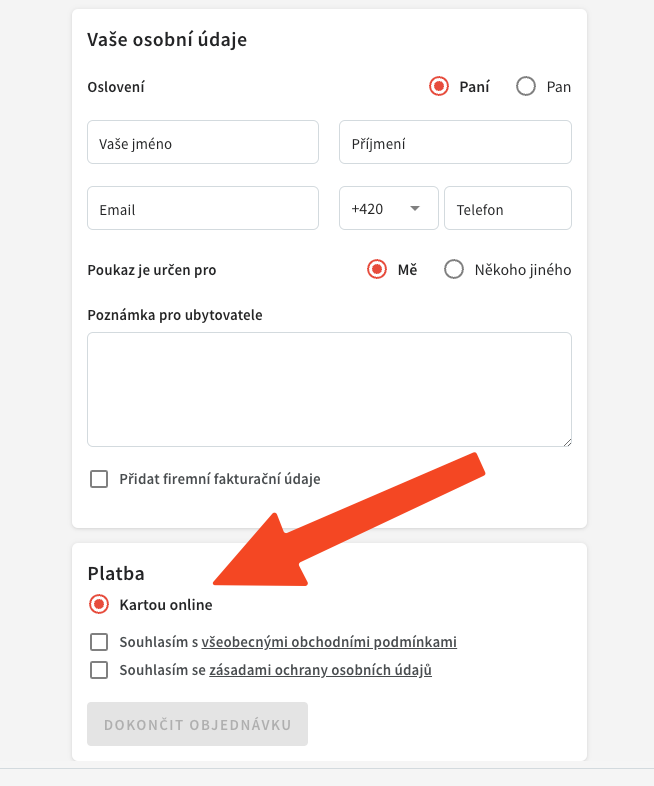654x786 pixels.
Task: Open the +420 country code dropdown
Action: [x=389, y=208]
